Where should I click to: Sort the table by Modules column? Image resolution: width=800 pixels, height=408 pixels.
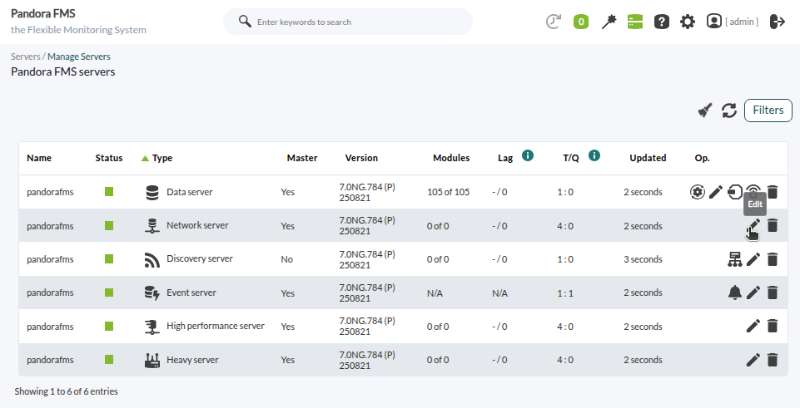(x=451, y=158)
